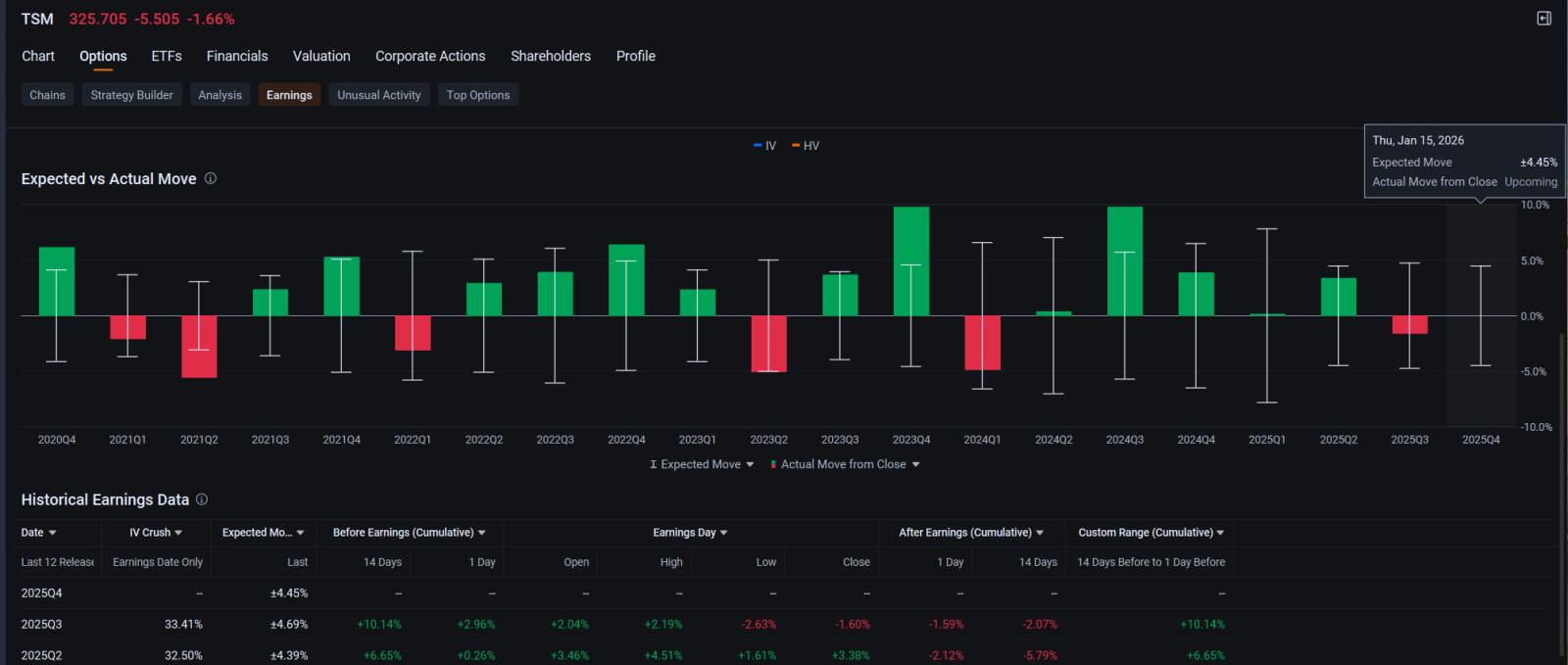
Task: Click the Actual Move from Close legend icon
Action: point(773,464)
